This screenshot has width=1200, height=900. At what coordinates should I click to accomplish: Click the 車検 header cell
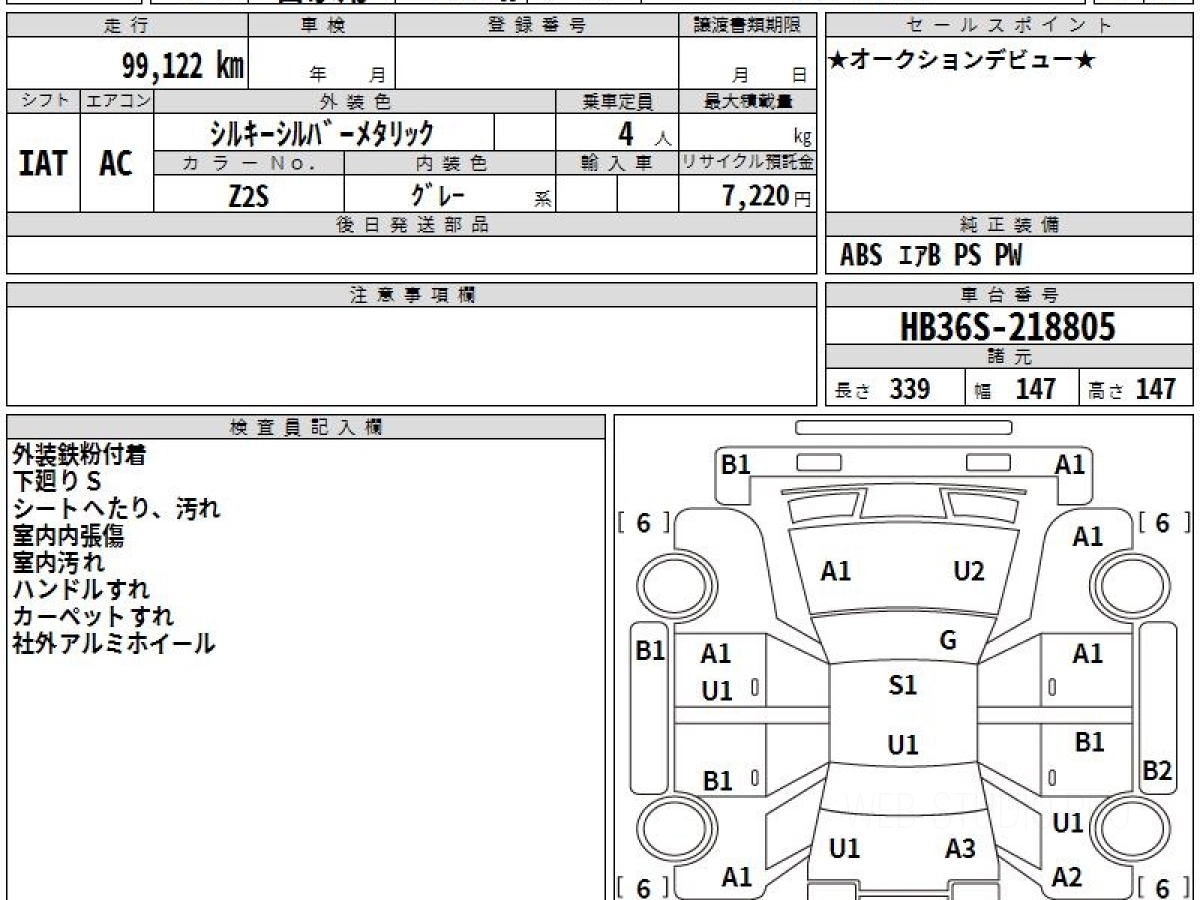(x=322, y=26)
